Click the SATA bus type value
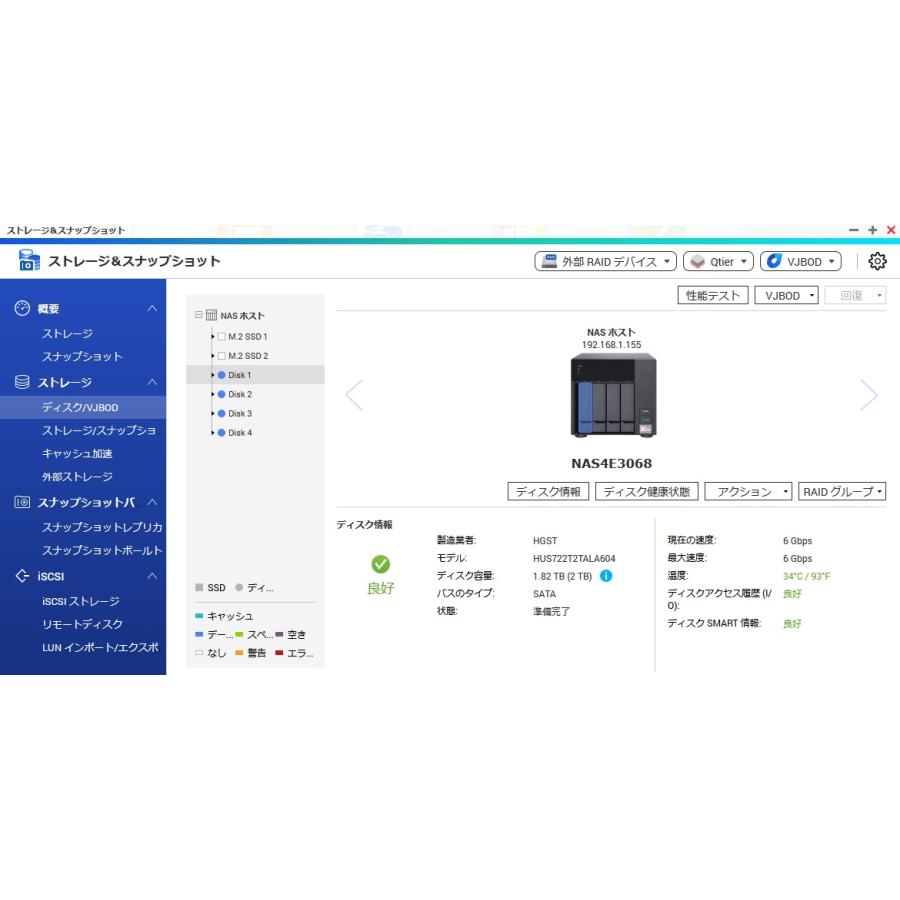Screen dimensions: 900x900 coord(544,594)
